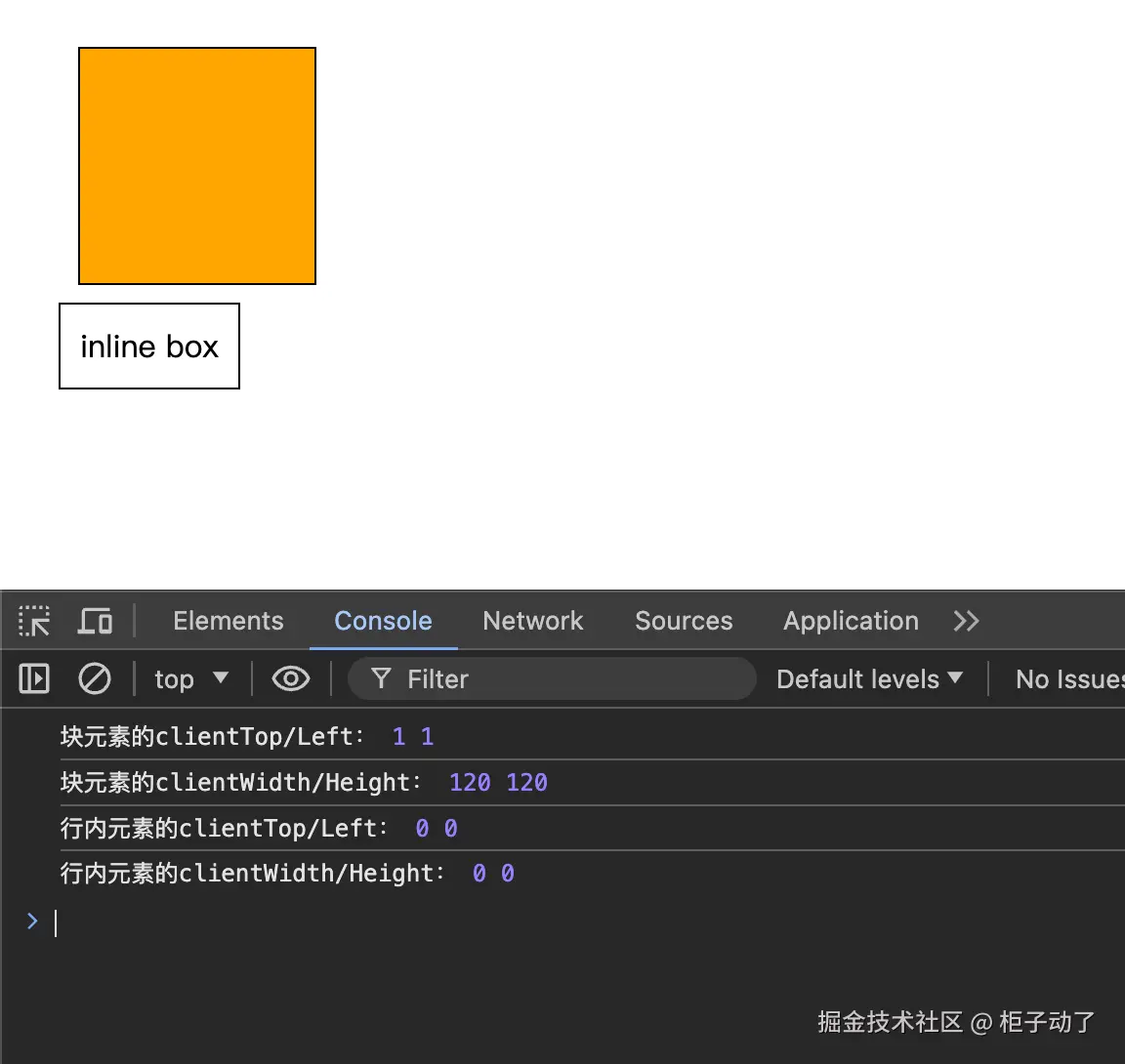
Task: Toggle the device toolbar icon
Action: 95,621
